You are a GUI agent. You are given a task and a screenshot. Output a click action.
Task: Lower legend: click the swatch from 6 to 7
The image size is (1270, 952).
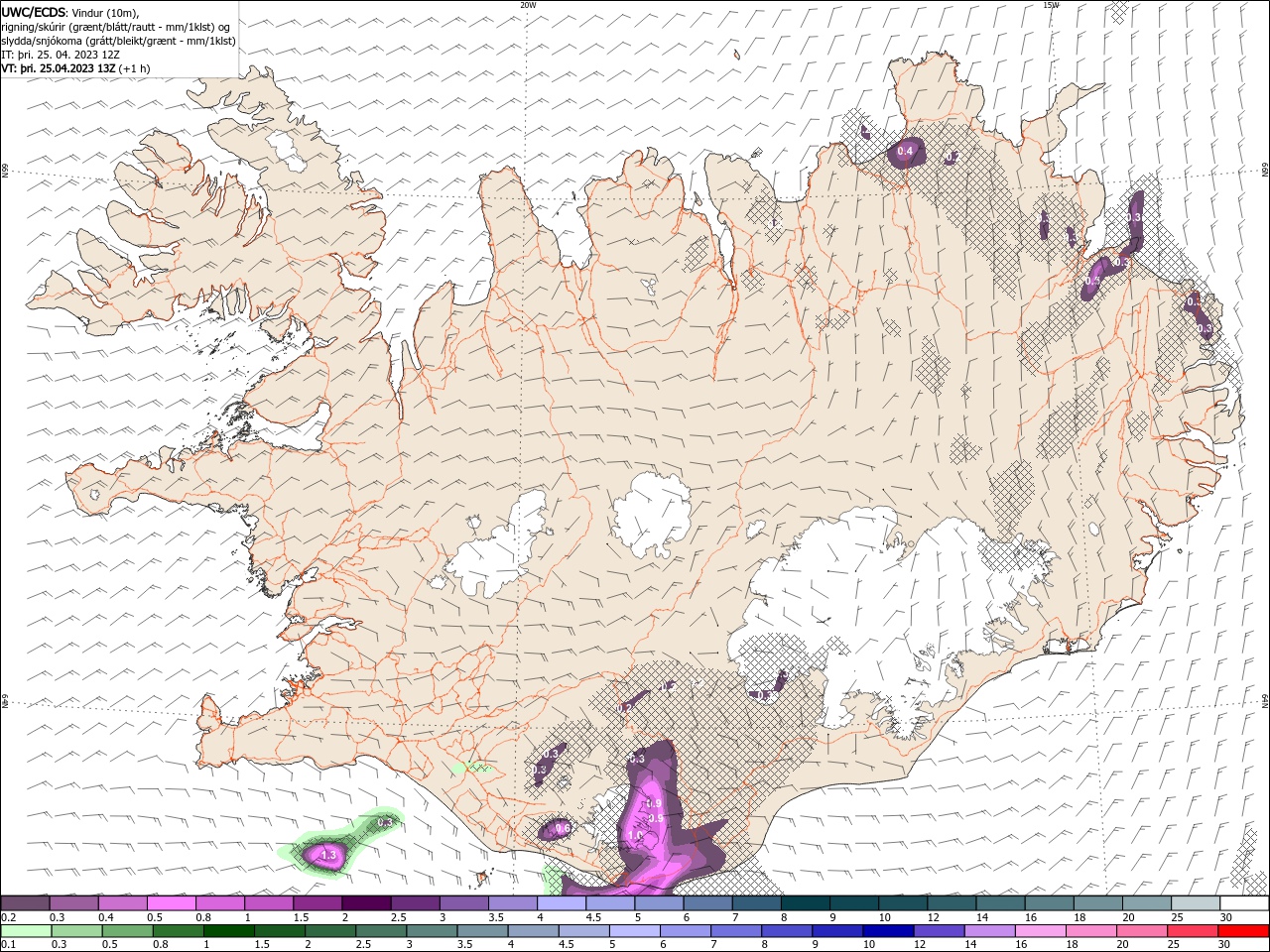[685, 931]
